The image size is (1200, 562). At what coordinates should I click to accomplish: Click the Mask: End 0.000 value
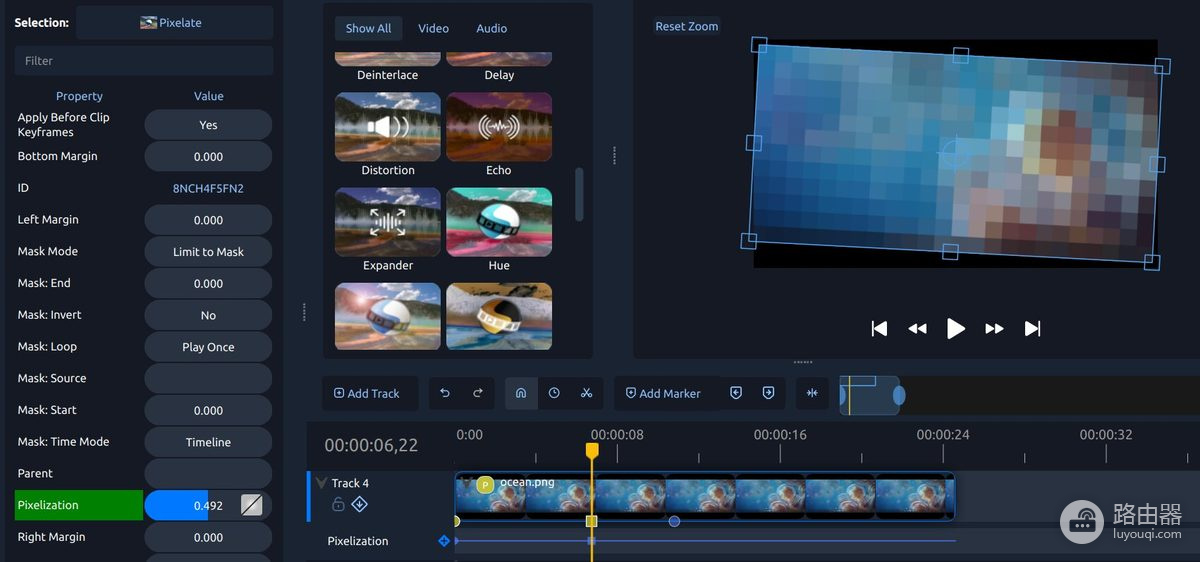(208, 283)
